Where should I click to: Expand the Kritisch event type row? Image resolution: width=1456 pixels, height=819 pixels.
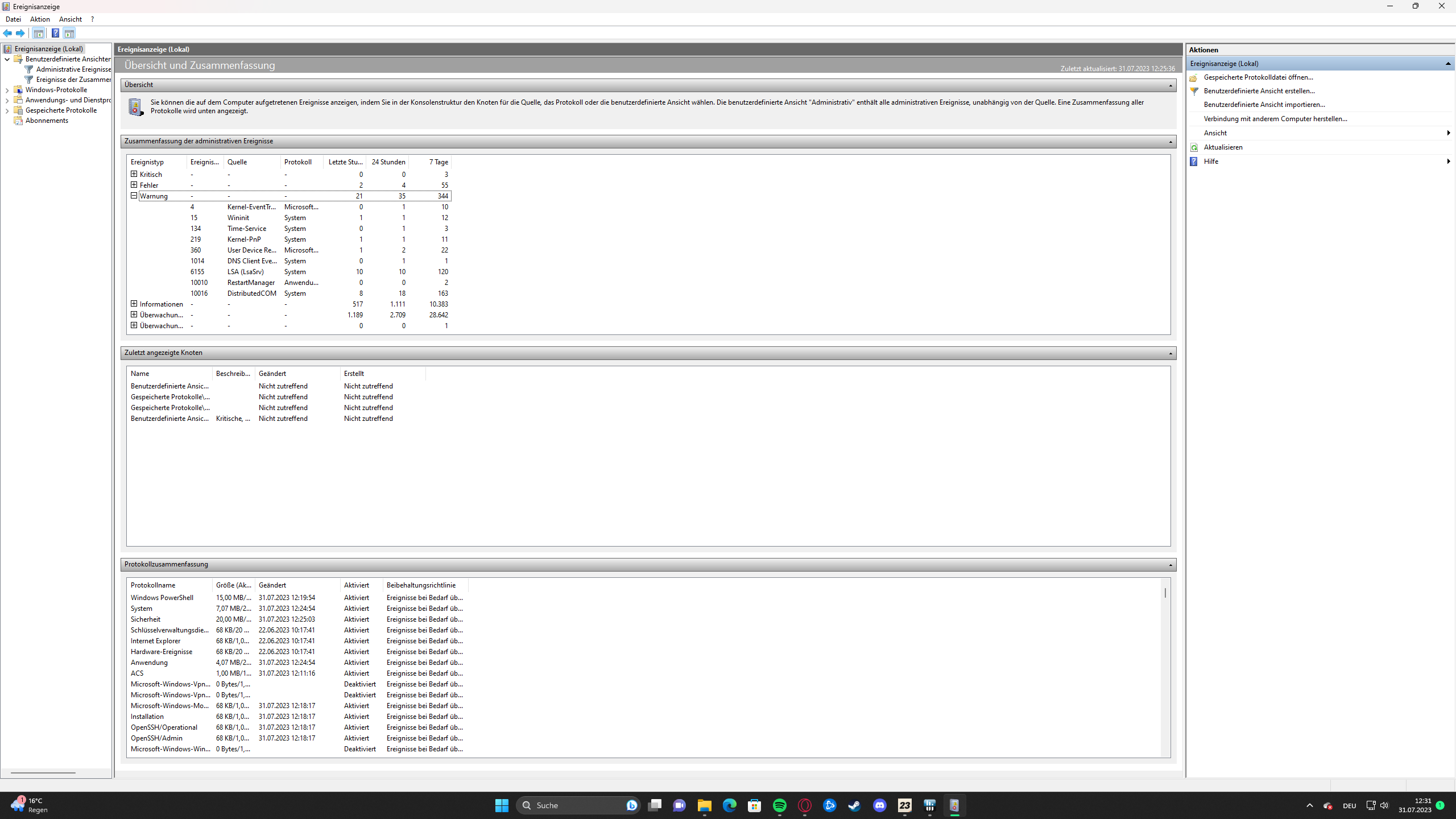[134, 174]
